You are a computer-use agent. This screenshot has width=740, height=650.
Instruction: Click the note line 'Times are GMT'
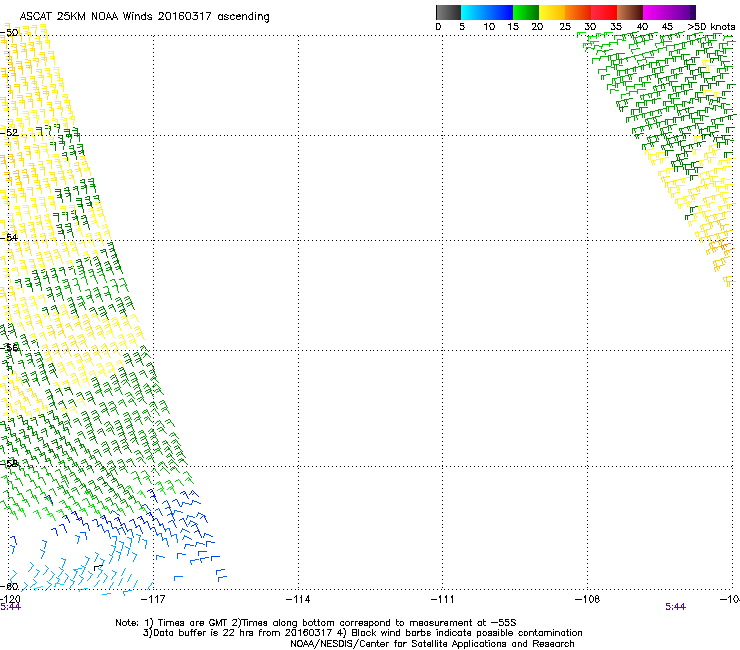[x=192, y=623]
